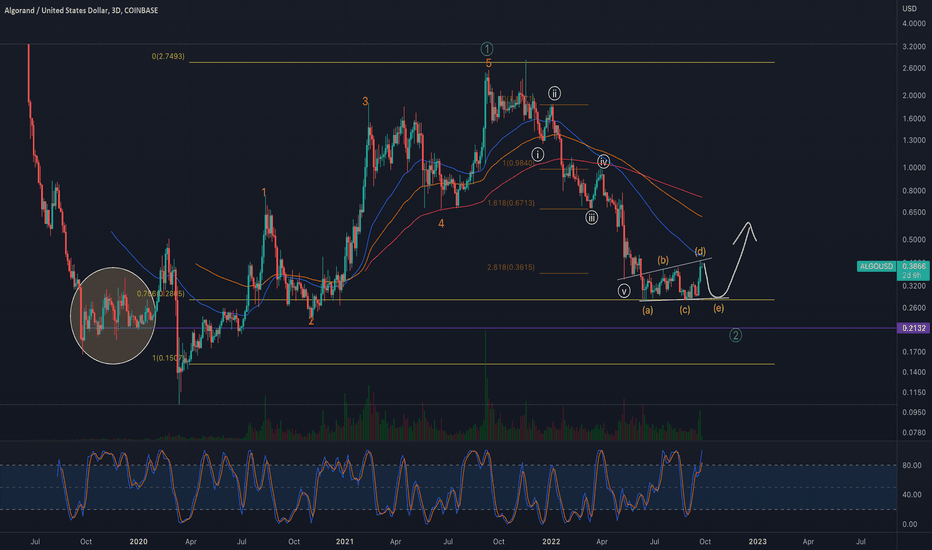Select the circled 2 wave label
Viewport: 932px width, 550px height.
[x=735, y=335]
